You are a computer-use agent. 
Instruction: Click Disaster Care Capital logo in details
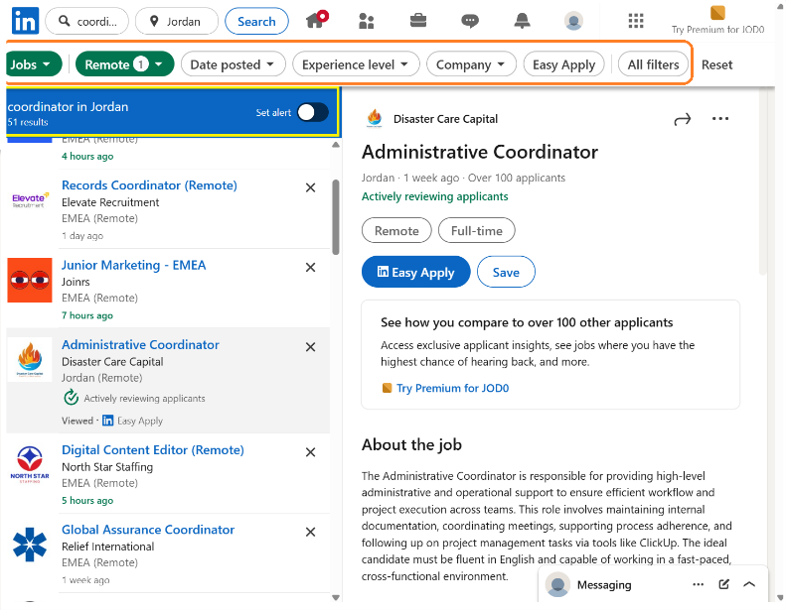click(374, 119)
